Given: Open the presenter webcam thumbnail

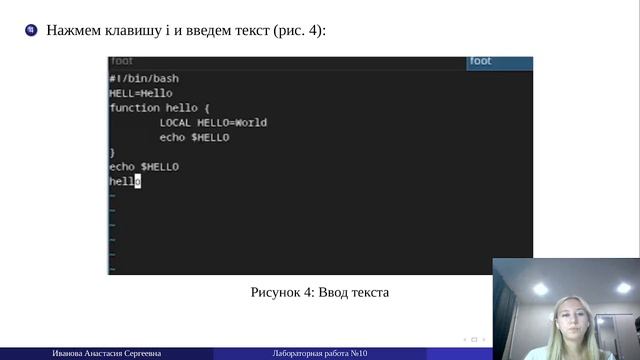Looking at the screenshot, I should pos(566,309).
